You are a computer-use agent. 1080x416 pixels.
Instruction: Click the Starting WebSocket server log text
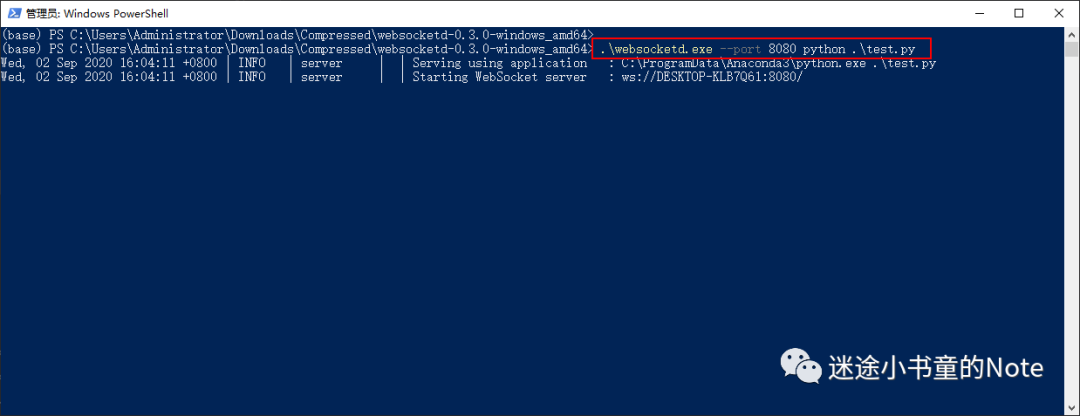[x=499, y=77]
